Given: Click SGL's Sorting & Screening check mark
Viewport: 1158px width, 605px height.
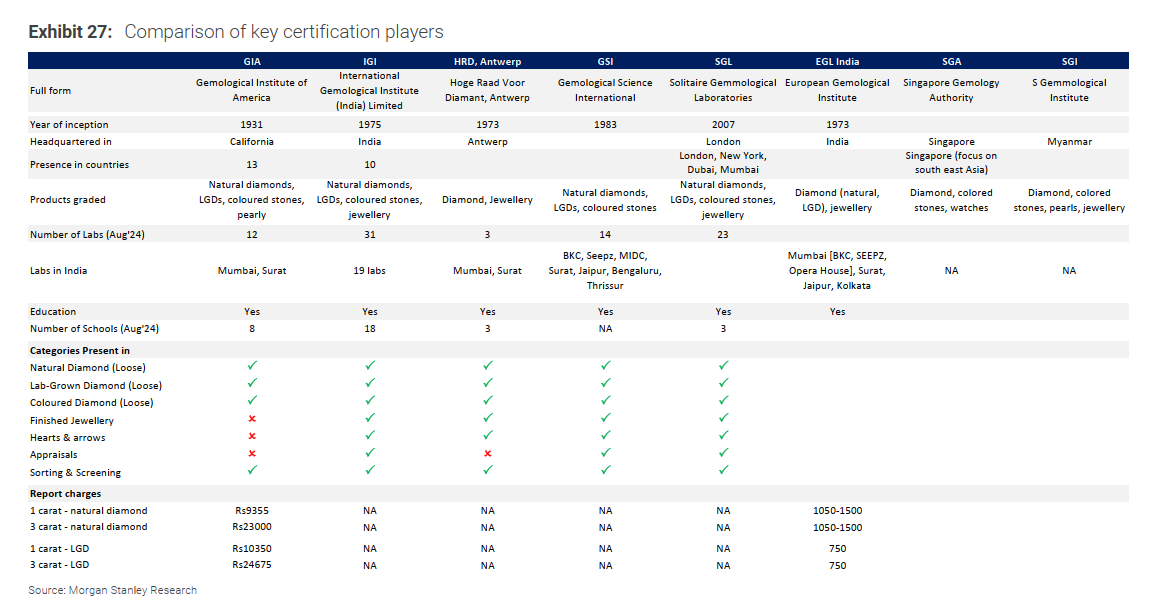Looking at the screenshot, I should tap(724, 470).
